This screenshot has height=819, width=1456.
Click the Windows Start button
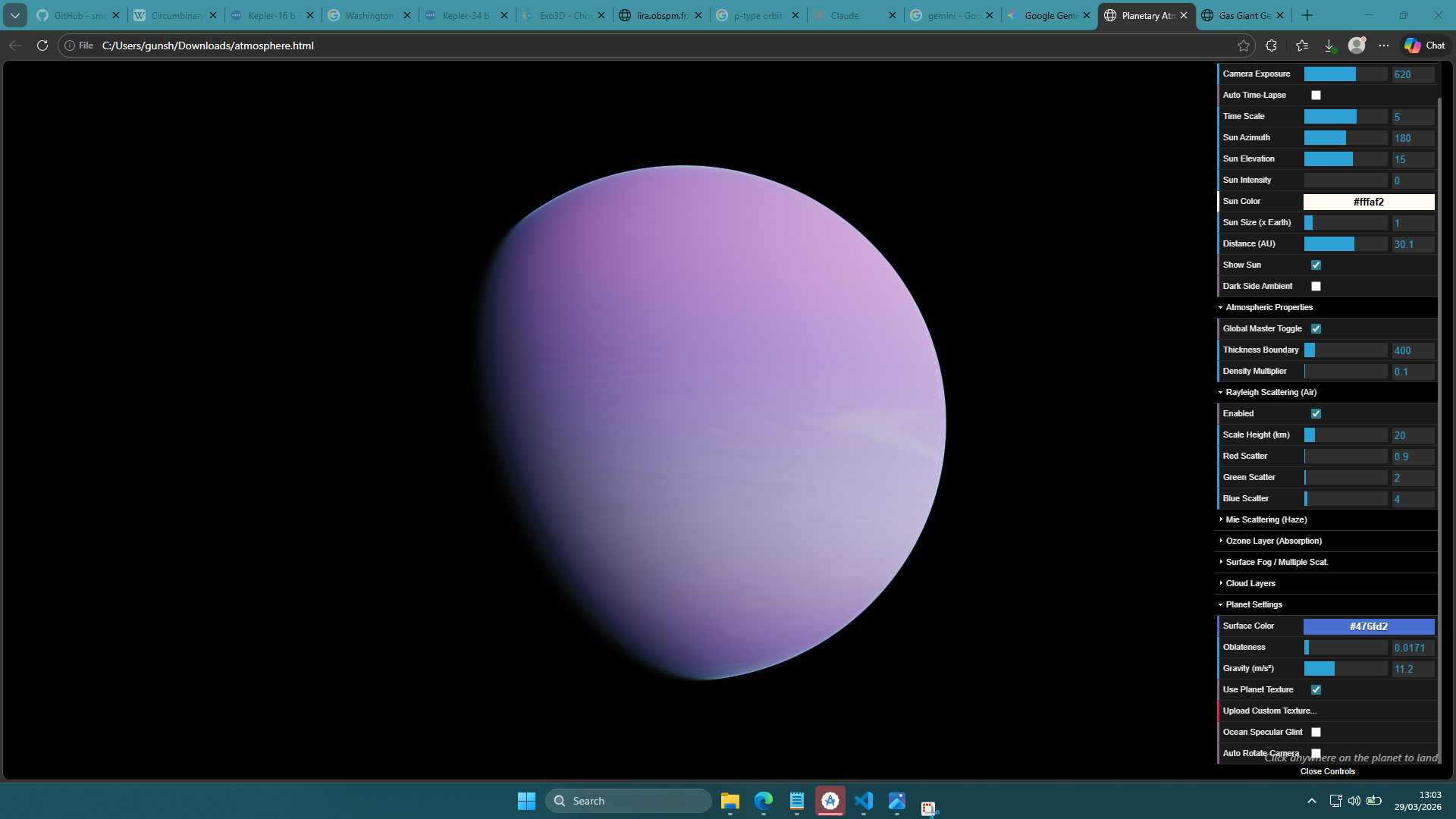tap(526, 801)
